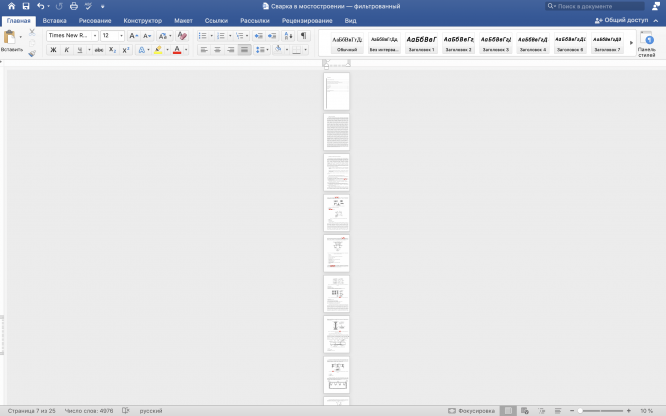Viewport: 666px width, 416px height.
Task: Increase the paragraph indent
Action: (x=272, y=36)
